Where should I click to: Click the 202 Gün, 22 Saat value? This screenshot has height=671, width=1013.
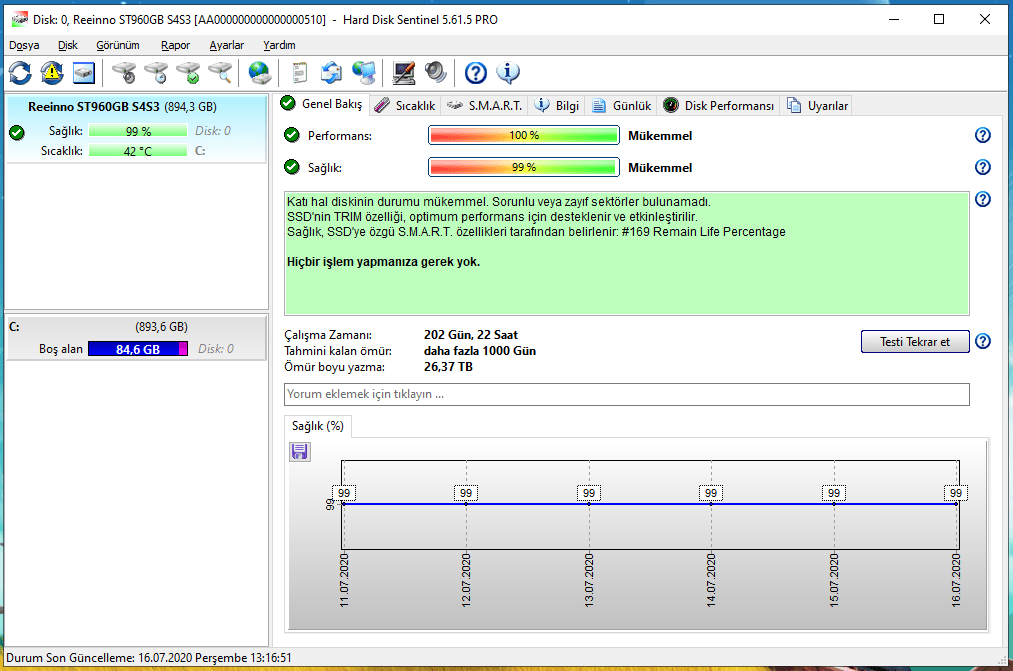(x=471, y=335)
